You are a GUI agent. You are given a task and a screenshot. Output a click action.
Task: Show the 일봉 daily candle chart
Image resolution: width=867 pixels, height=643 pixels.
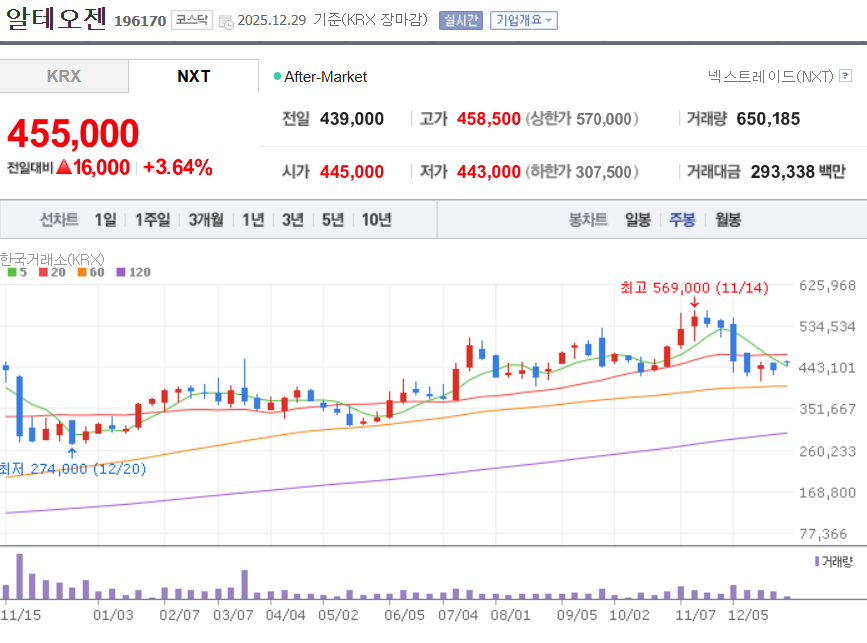pyautogui.click(x=638, y=219)
